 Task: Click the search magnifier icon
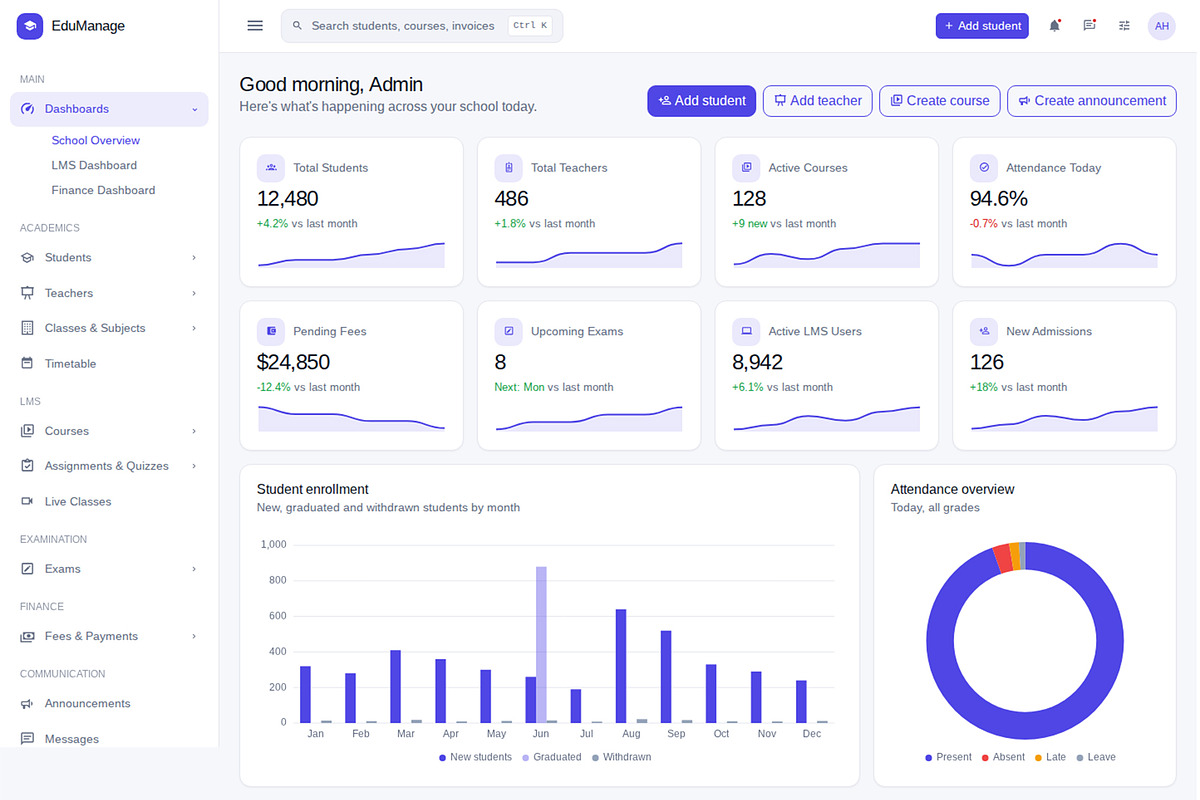click(x=297, y=26)
